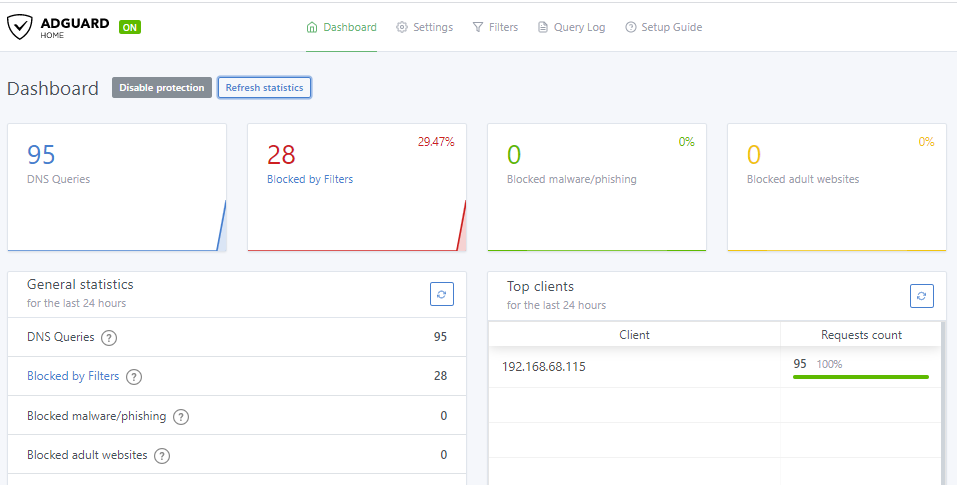Viewport: 957px width, 485px height.
Task: Refresh Top clients with its reload icon
Action: tap(922, 296)
